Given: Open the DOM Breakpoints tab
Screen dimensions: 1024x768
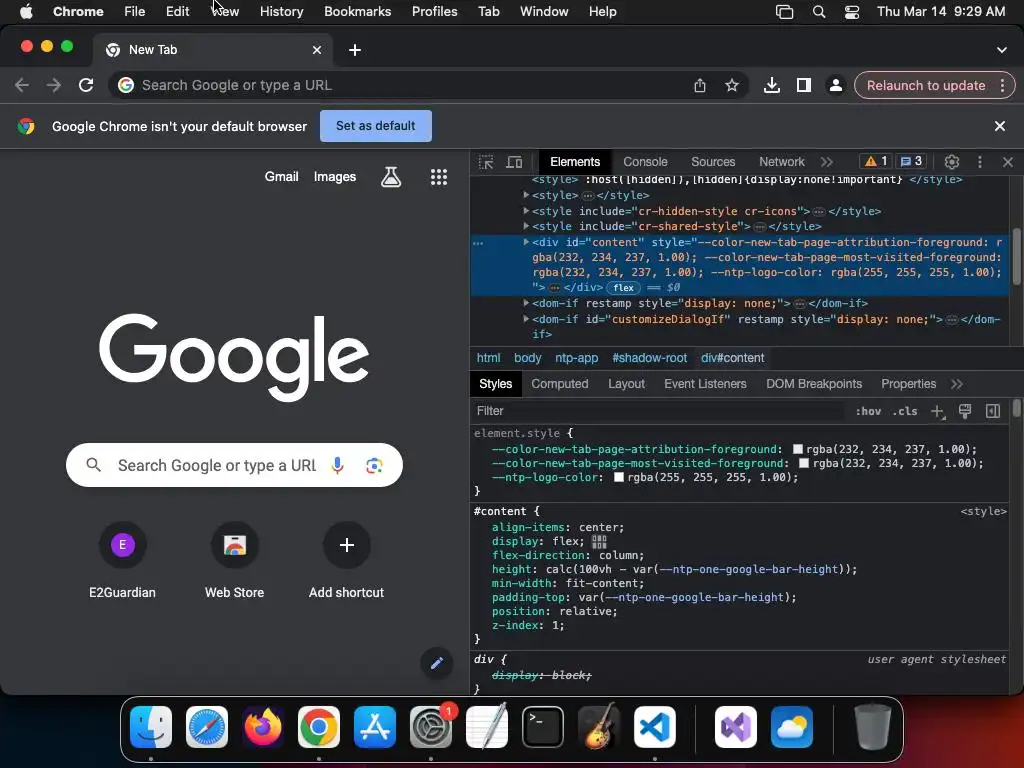Looking at the screenshot, I should [x=814, y=384].
